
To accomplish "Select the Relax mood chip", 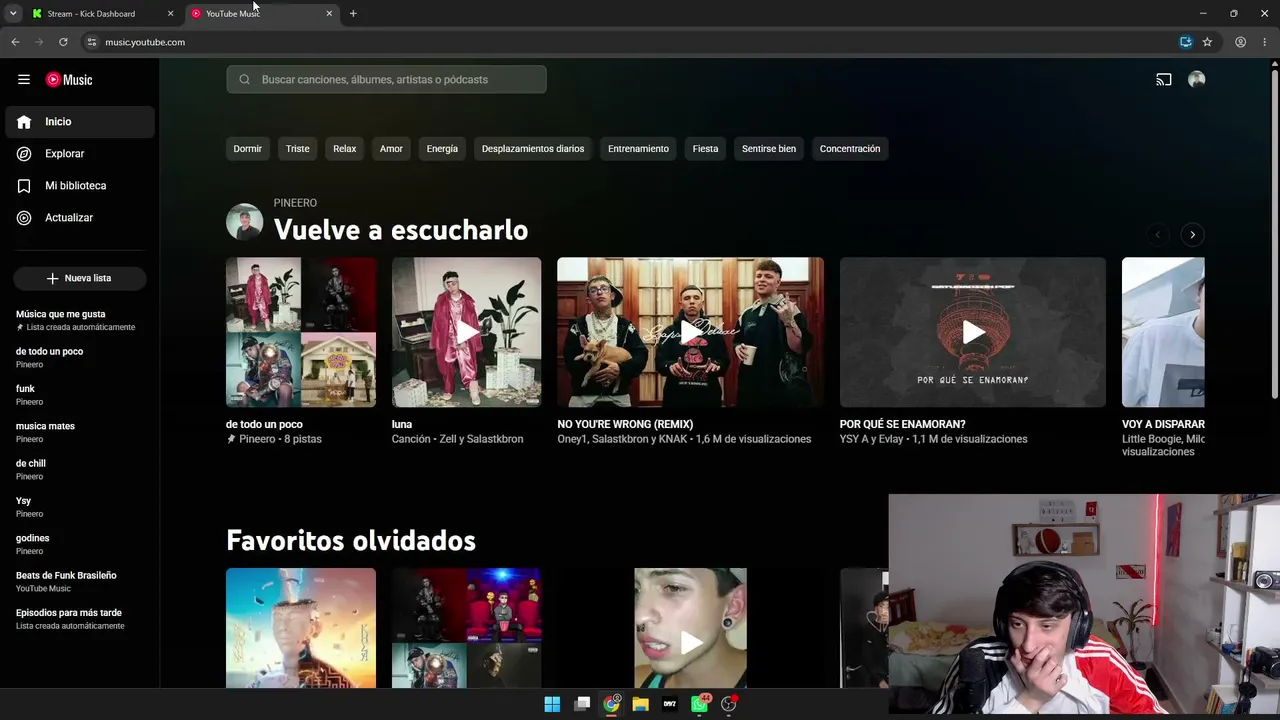I will tap(345, 149).
